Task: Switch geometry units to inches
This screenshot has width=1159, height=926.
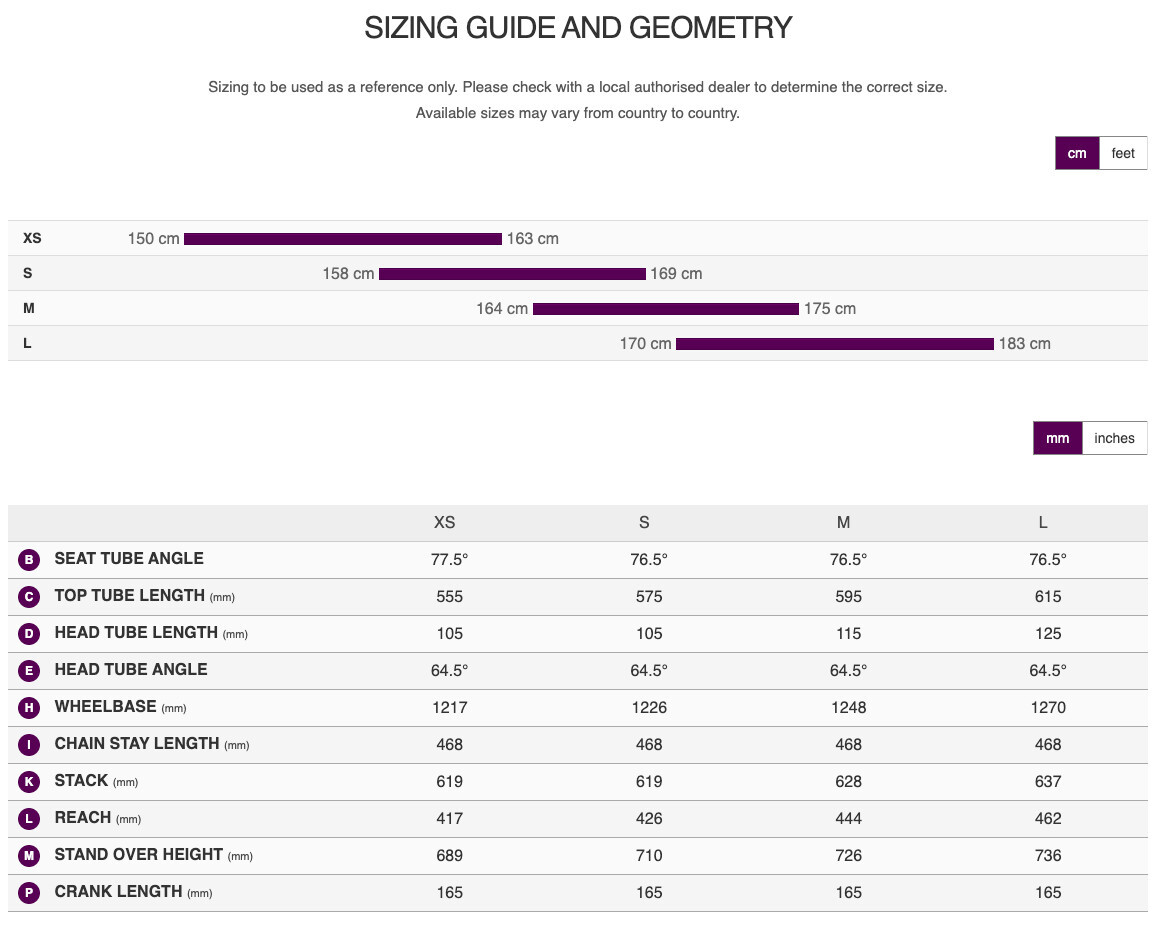Action: 1114,438
